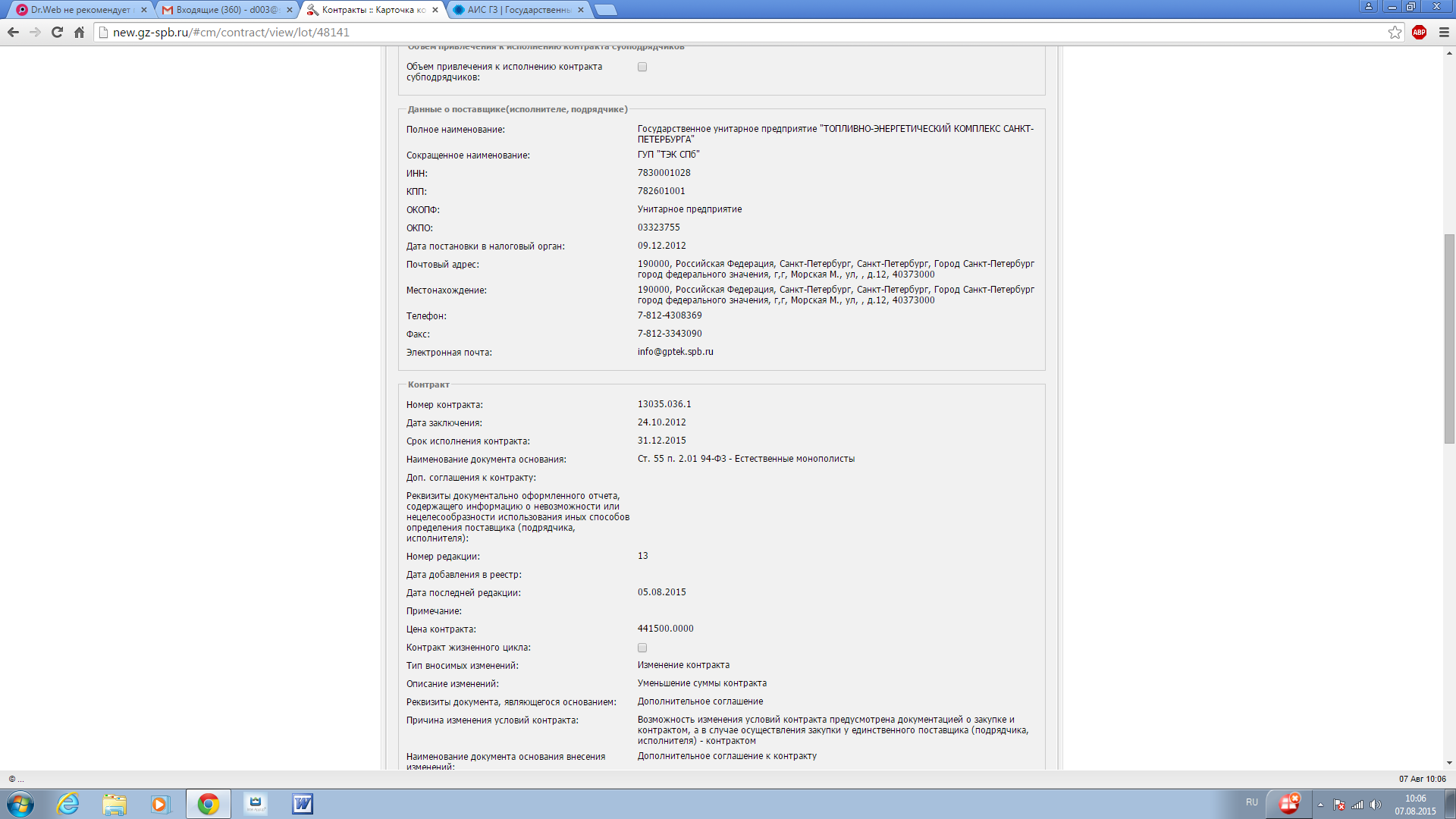Open a new tab button
This screenshot has width=1456, height=819.
click(x=605, y=10)
